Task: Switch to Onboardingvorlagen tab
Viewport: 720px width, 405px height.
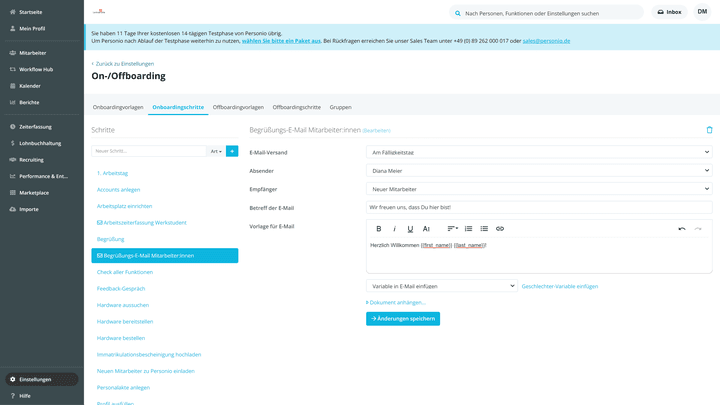Action: [x=118, y=107]
